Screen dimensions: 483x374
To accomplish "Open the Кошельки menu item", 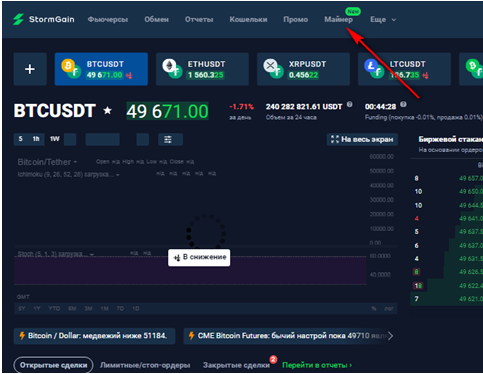I will (x=248, y=20).
